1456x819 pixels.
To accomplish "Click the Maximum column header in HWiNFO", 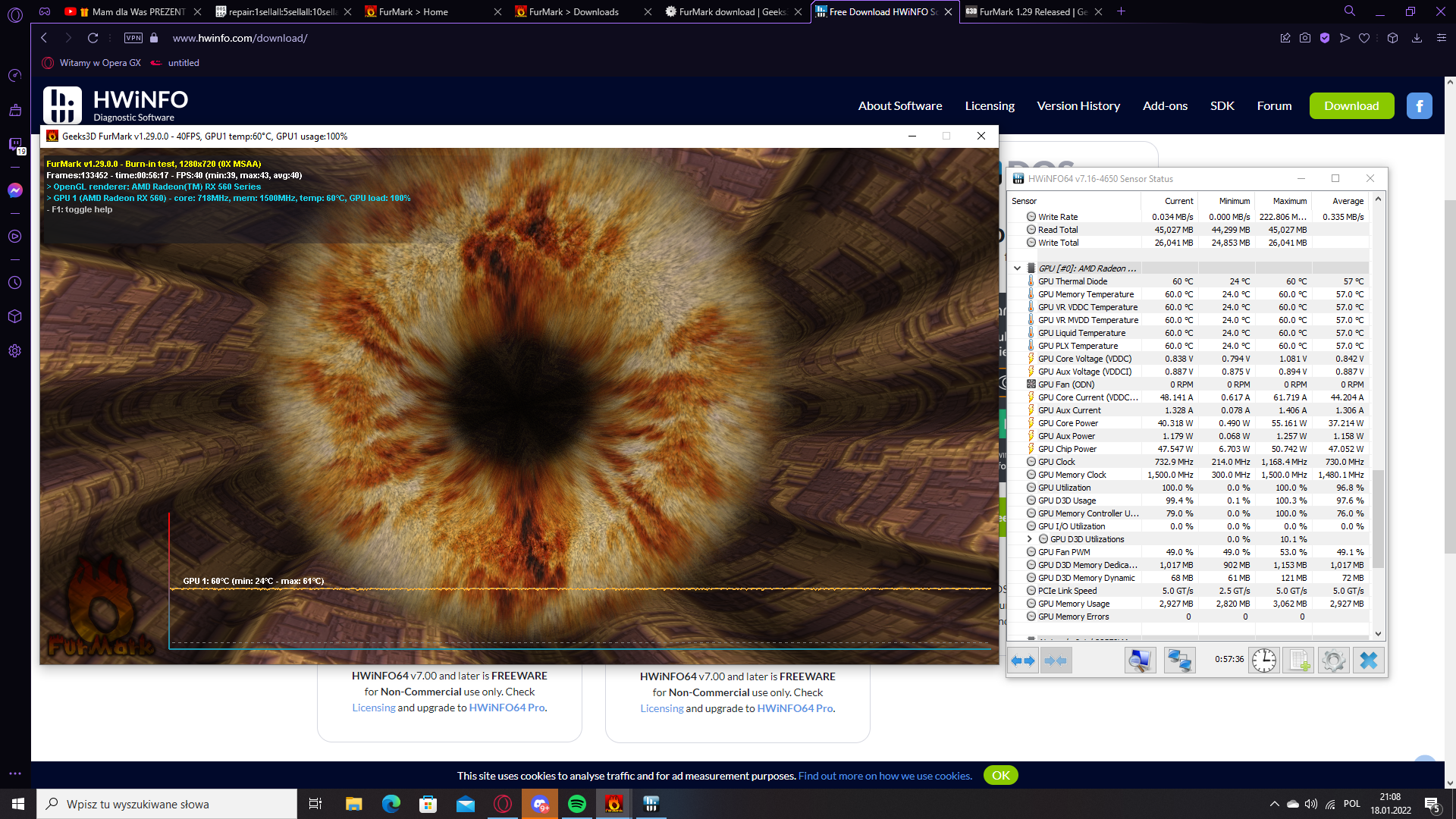I will click(1283, 201).
